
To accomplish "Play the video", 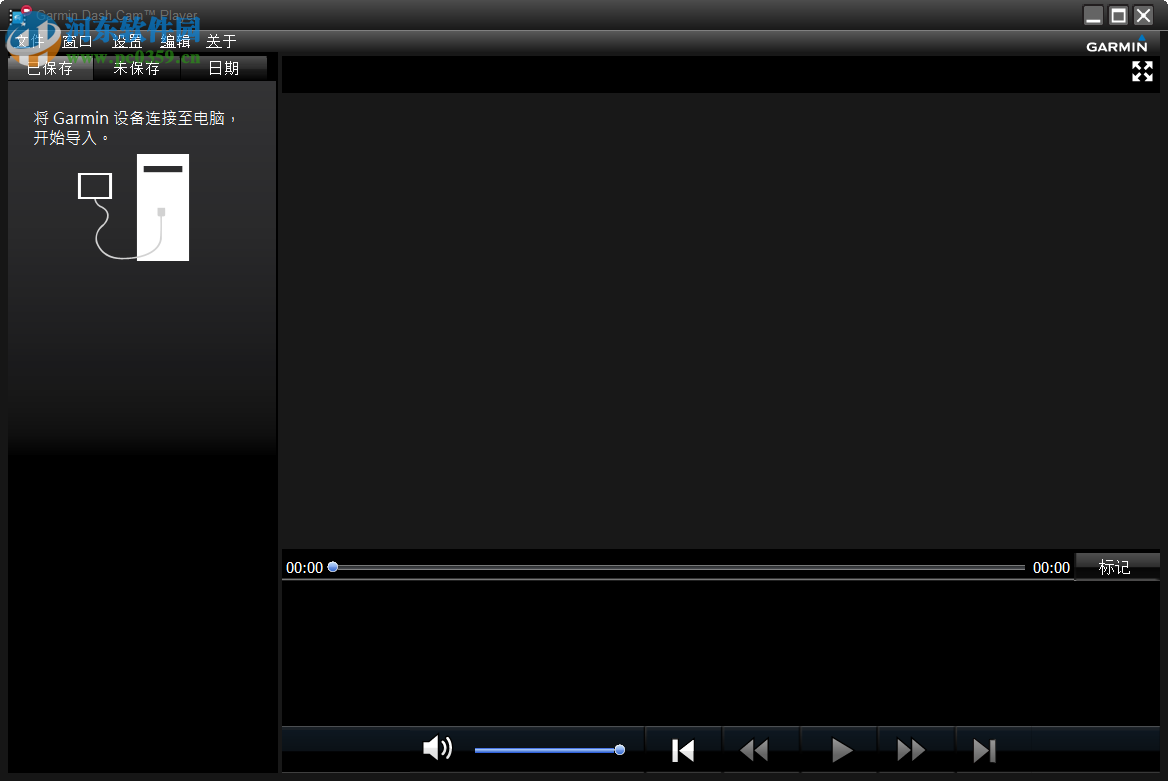I will (x=841, y=750).
